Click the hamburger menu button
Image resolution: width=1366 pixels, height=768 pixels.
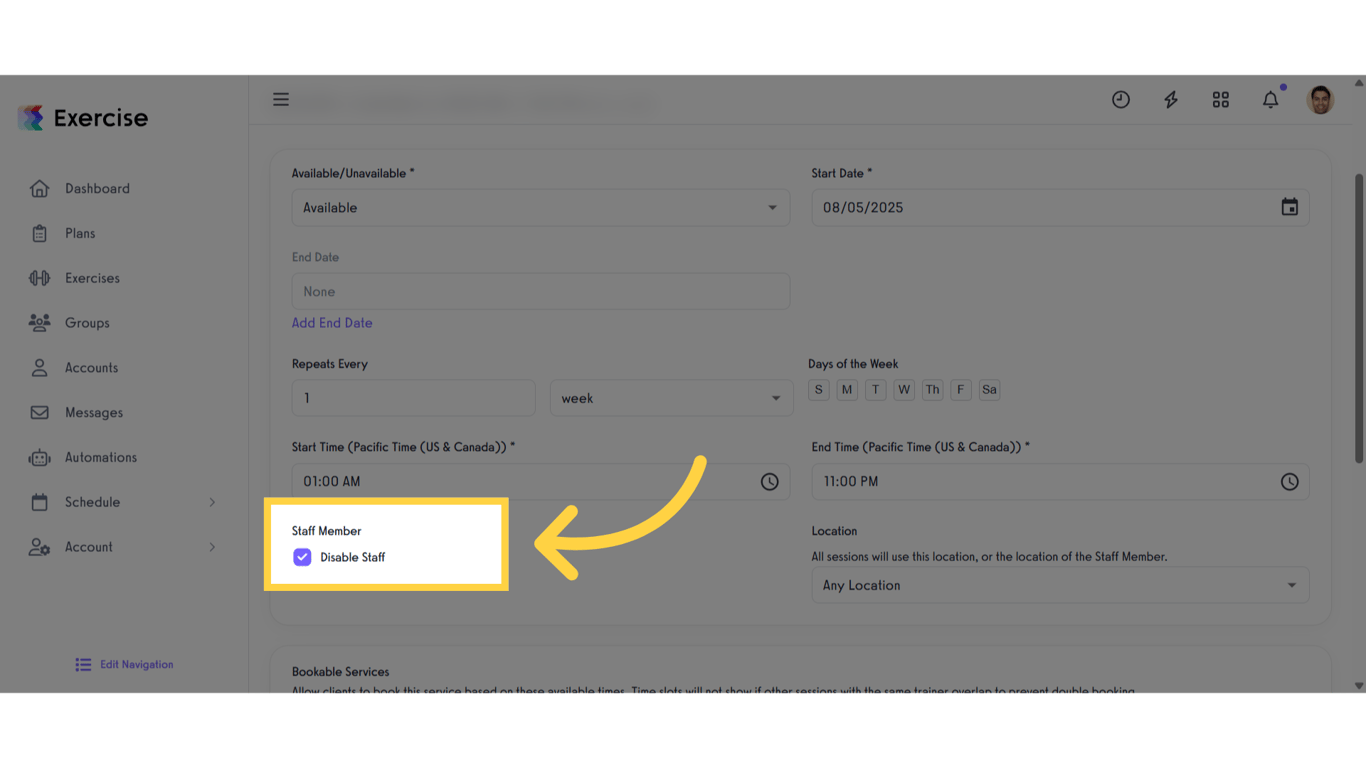click(280, 99)
